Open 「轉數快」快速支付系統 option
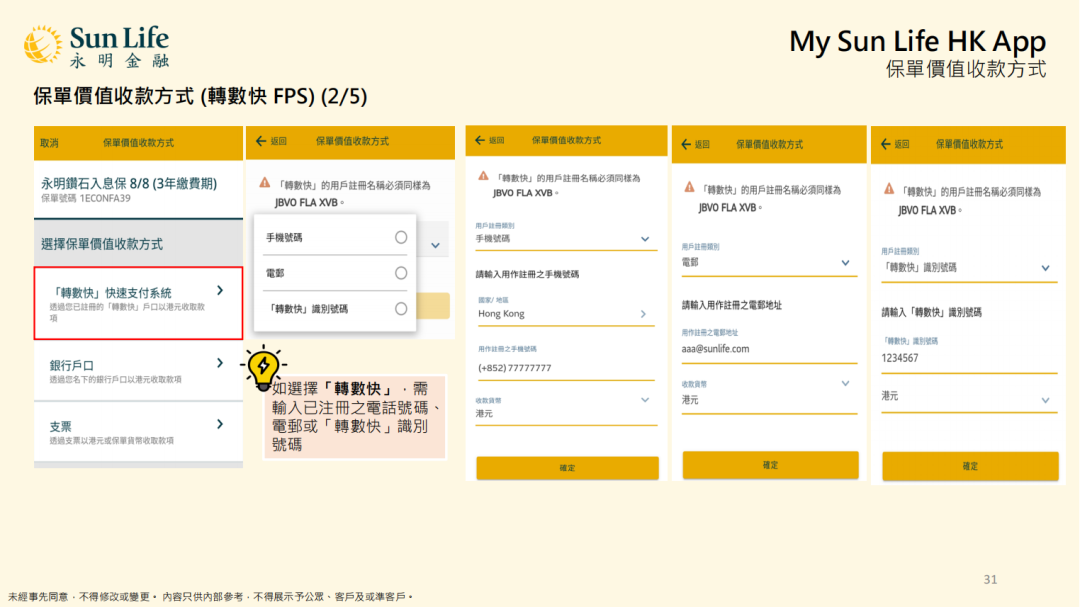This screenshot has width=1080, height=607. [138, 303]
